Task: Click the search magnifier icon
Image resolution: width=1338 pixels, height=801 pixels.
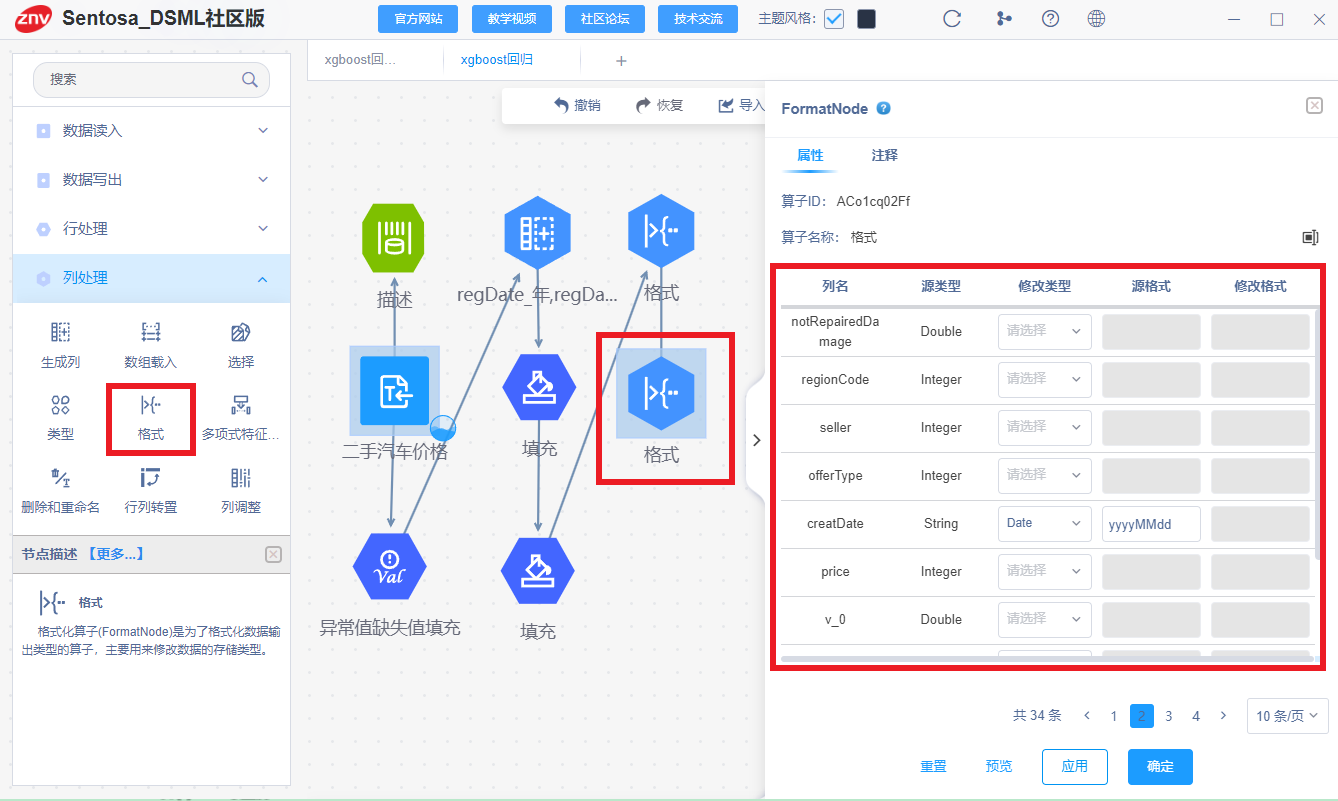Action: tap(250, 80)
